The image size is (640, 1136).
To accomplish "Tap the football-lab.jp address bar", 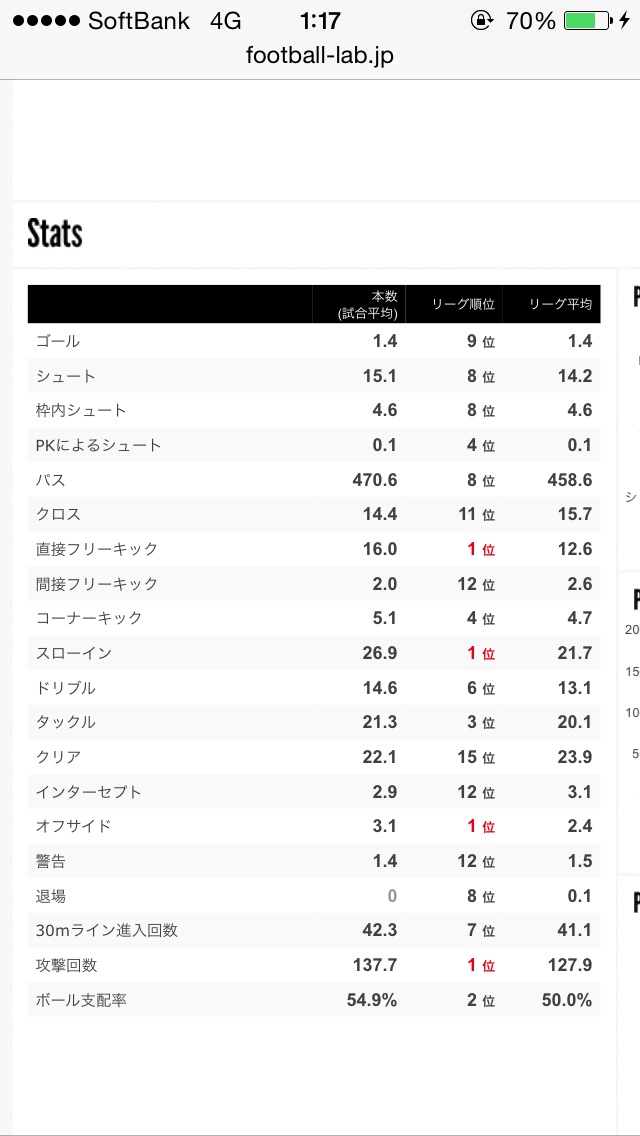I will pyautogui.click(x=320, y=56).
